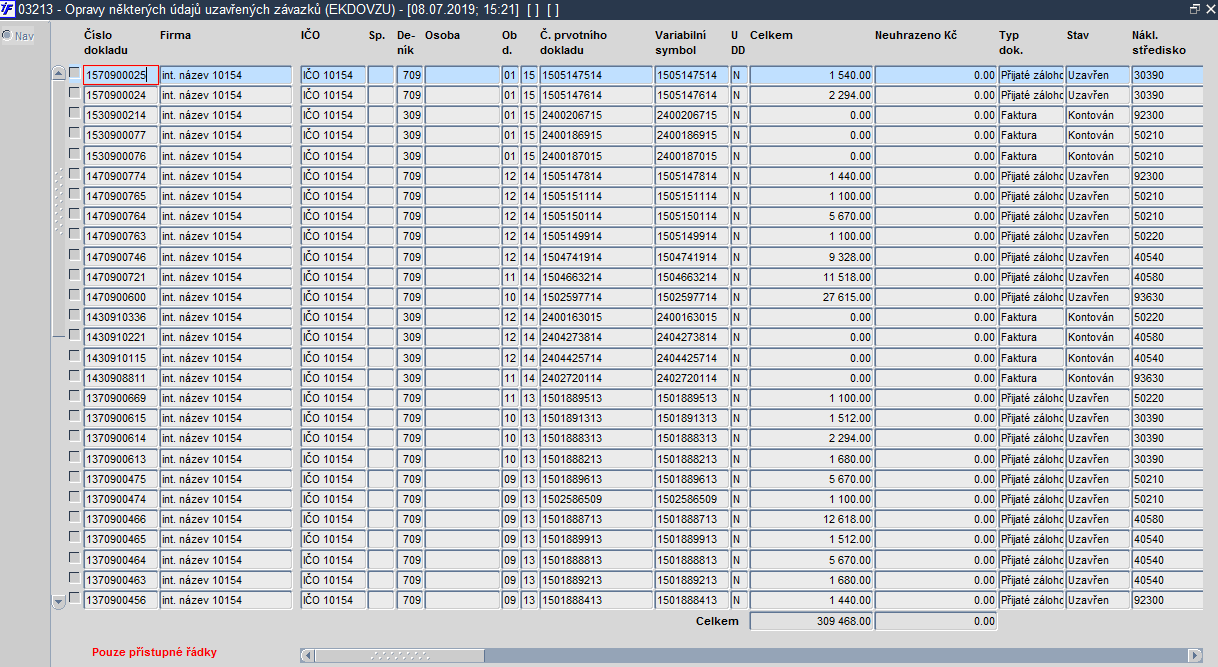The width and height of the screenshot is (1218, 667).
Task: Click the vertical scrollbar up arrow
Action: [58, 74]
